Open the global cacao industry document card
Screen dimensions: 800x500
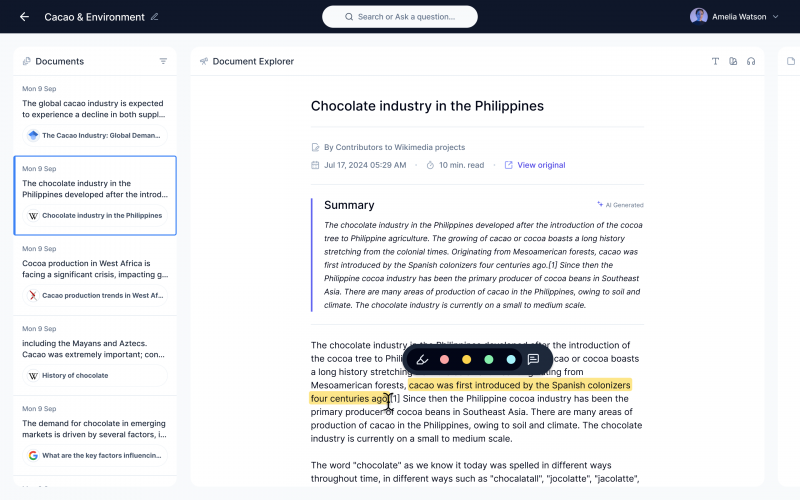95,116
